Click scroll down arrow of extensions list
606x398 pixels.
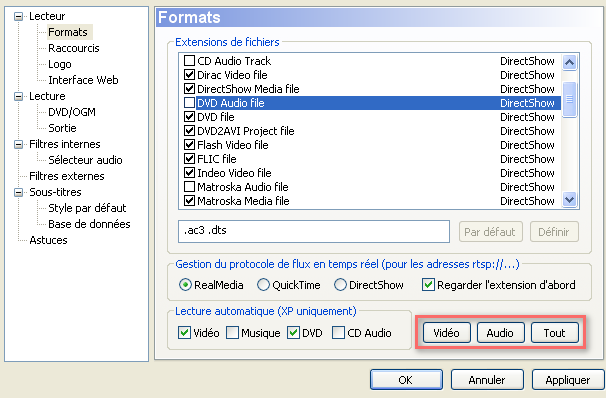(x=569, y=200)
